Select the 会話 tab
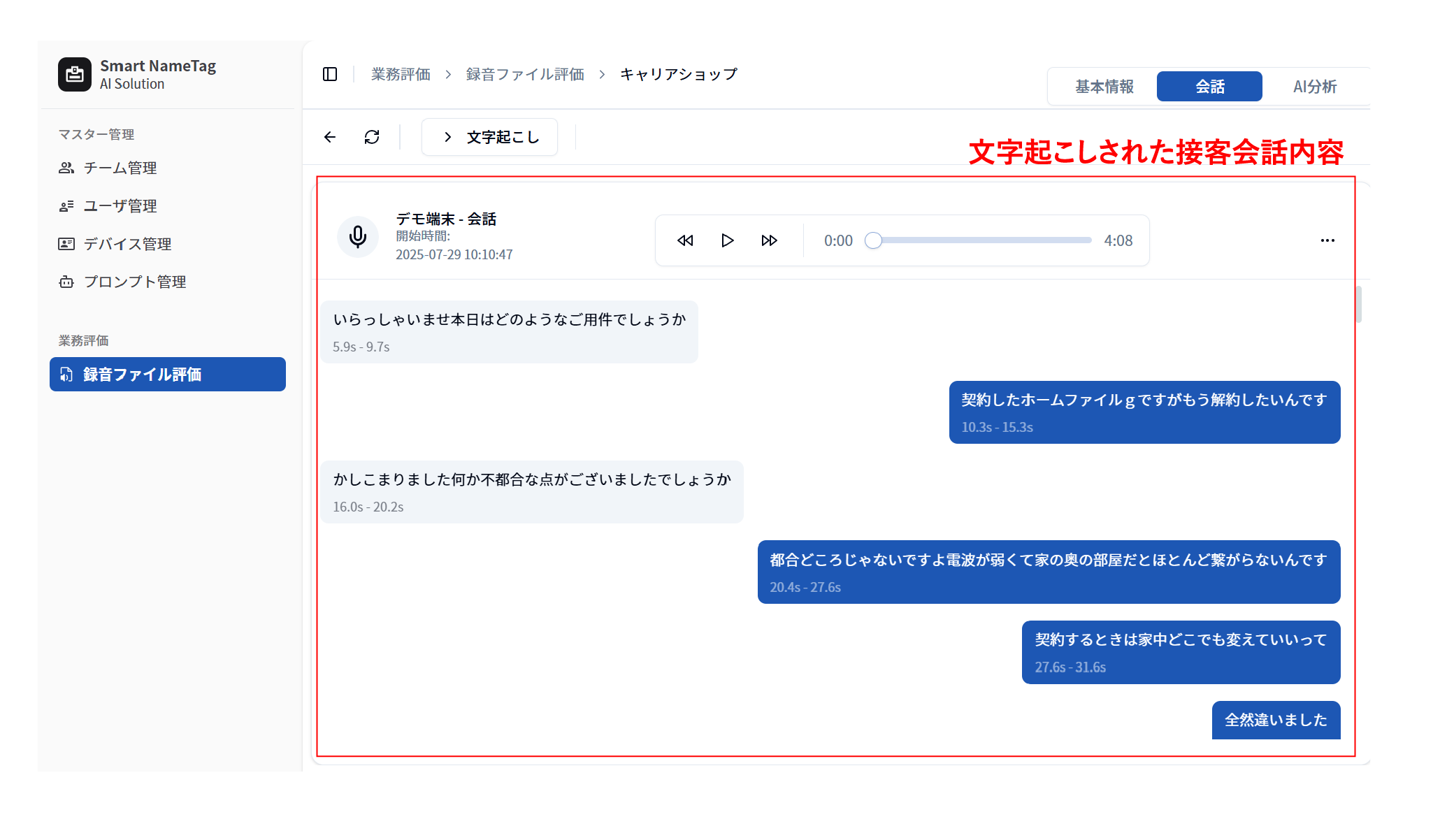Image resolution: width=1454 pixels, height=840 pixels. 1209,87
